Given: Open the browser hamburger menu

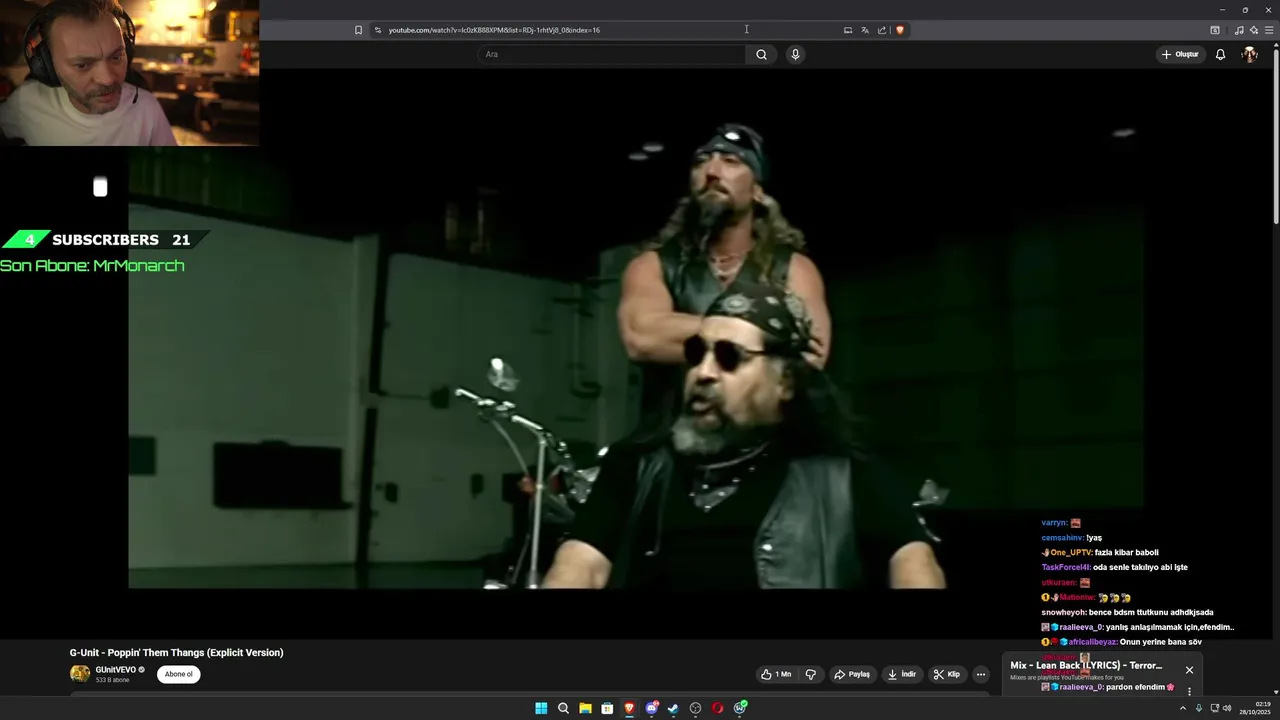Looking at the screenshot, I should tap(1269, 30).
